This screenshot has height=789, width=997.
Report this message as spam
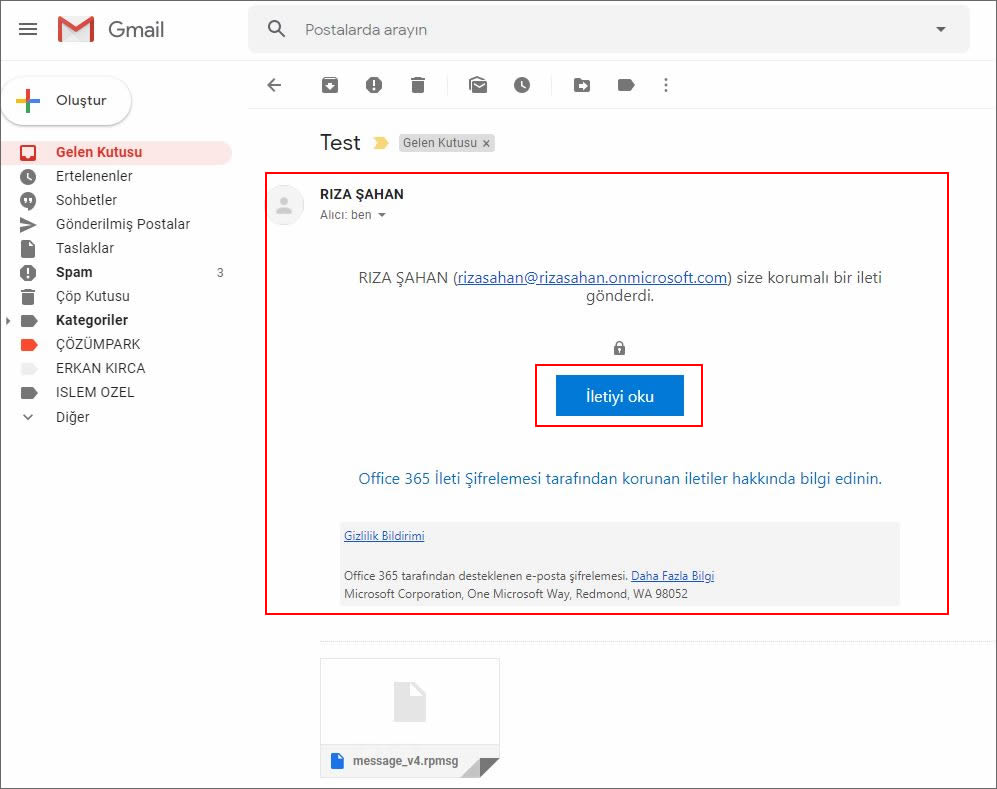pyautogui.click(x=374, y=85)
